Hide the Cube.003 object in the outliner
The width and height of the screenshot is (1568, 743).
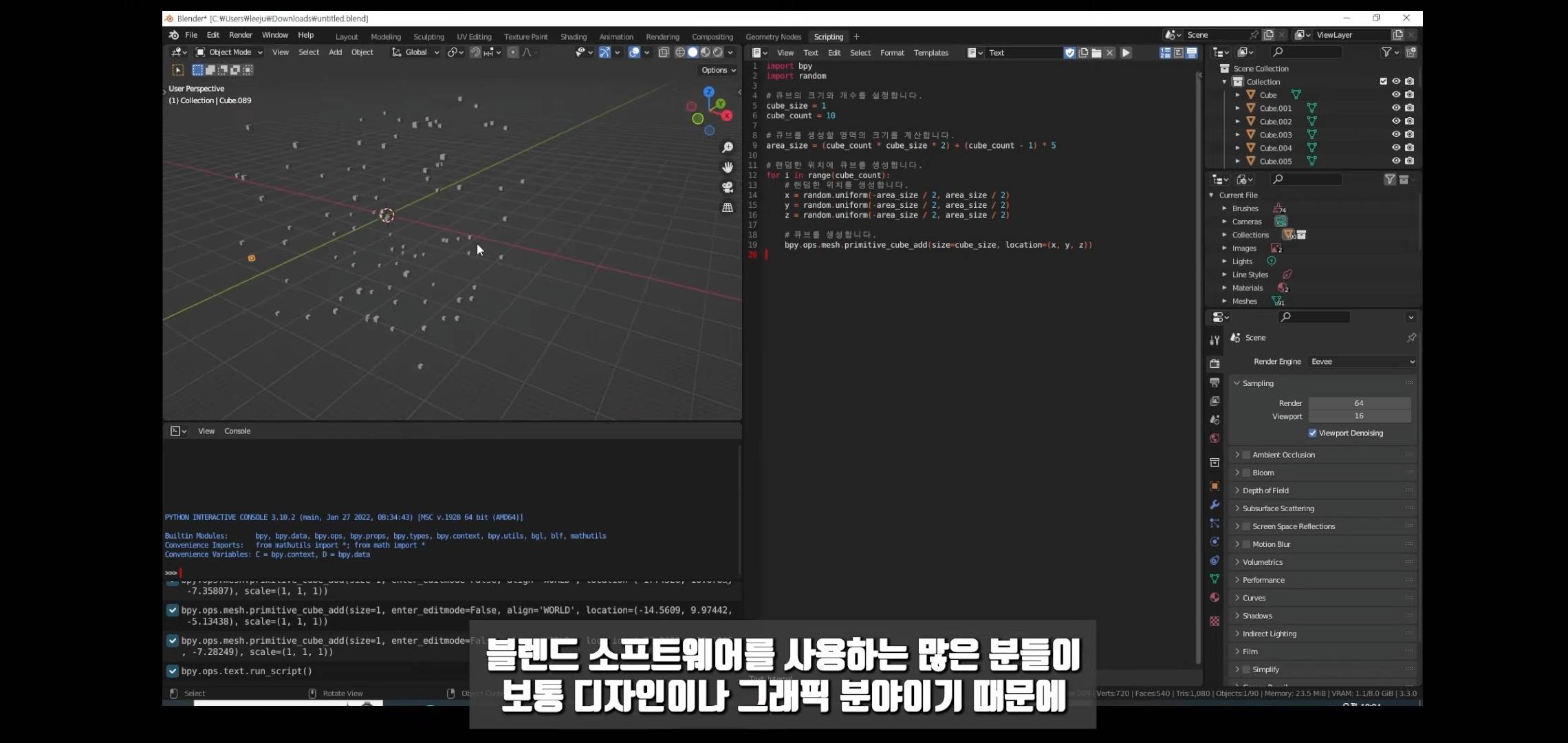(x=1395, y=134)
